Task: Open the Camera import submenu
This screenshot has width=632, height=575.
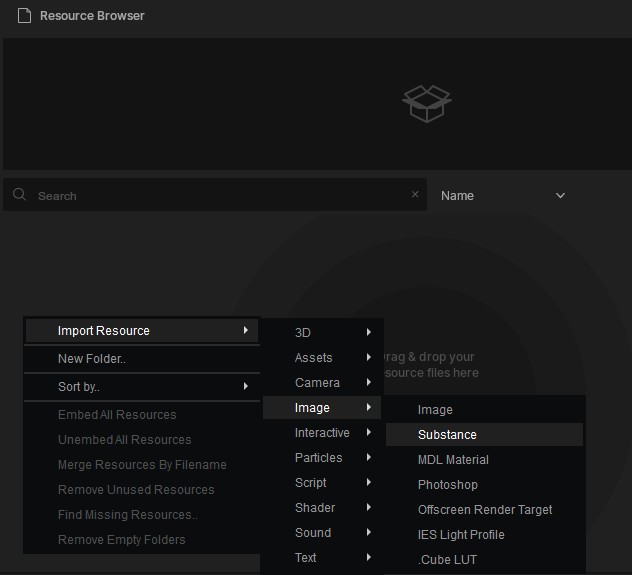Action: [322, 383]
